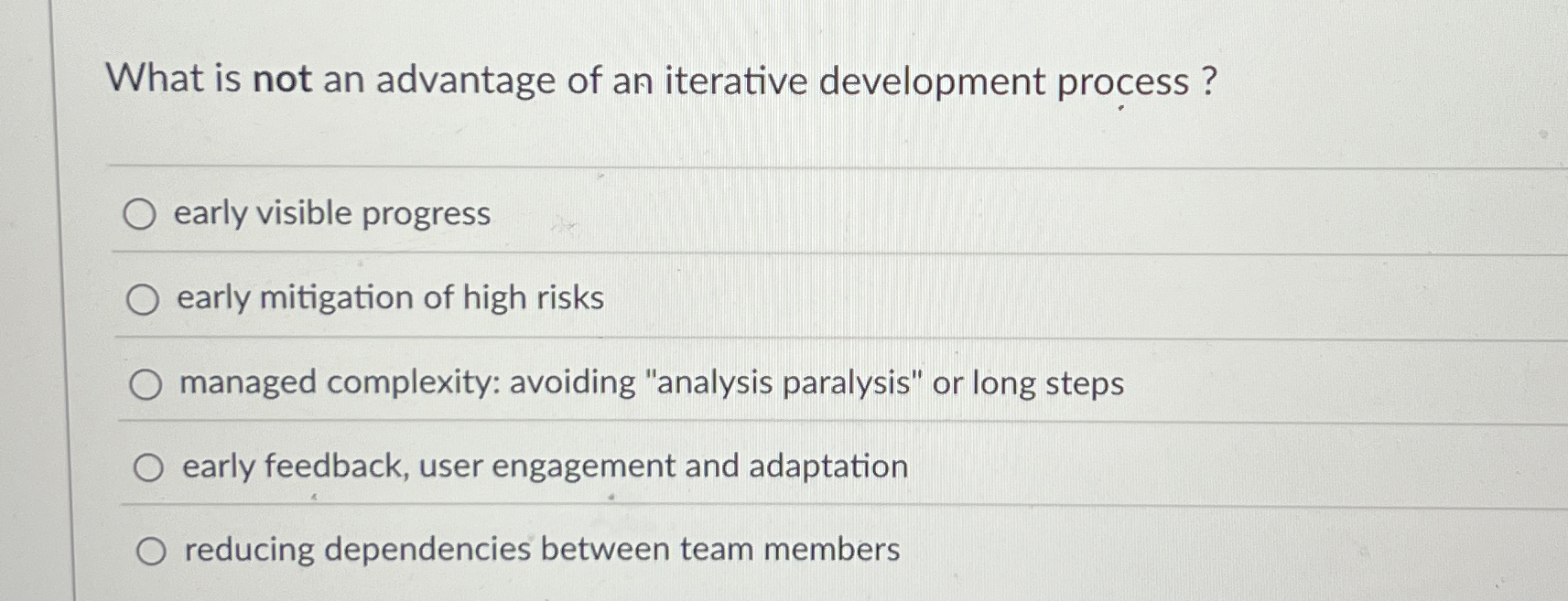This screenshot has height=601, width=1568.
Task: Click the third answer row
Action: coord(641,384)
